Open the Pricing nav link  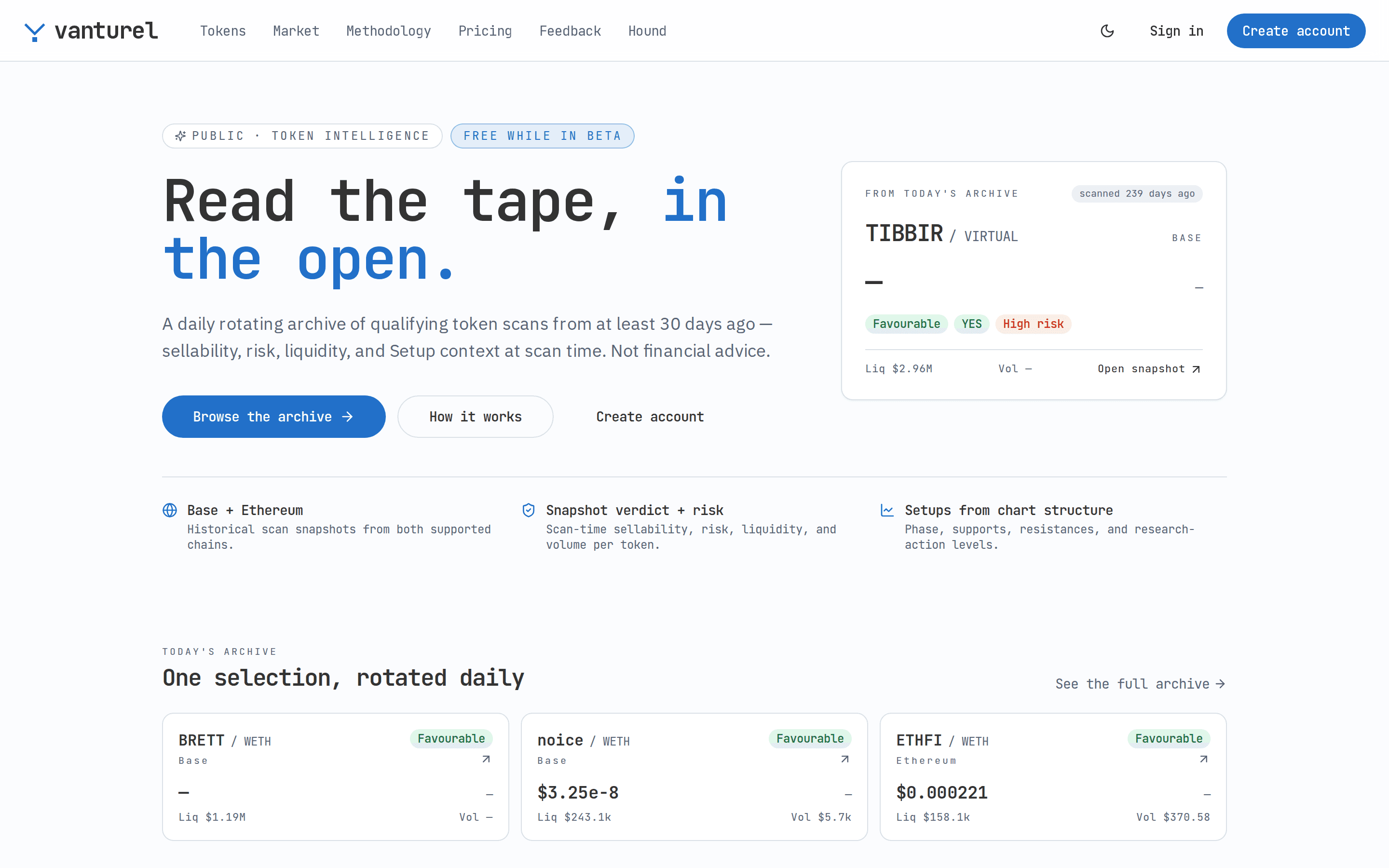485,31
